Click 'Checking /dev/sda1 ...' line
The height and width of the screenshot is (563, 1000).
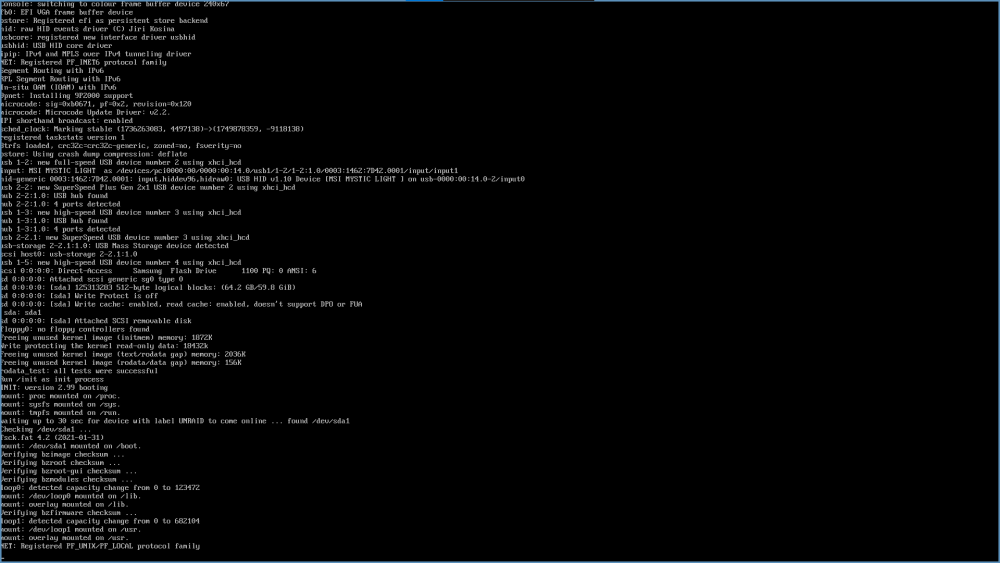click(x=46, y=429)
